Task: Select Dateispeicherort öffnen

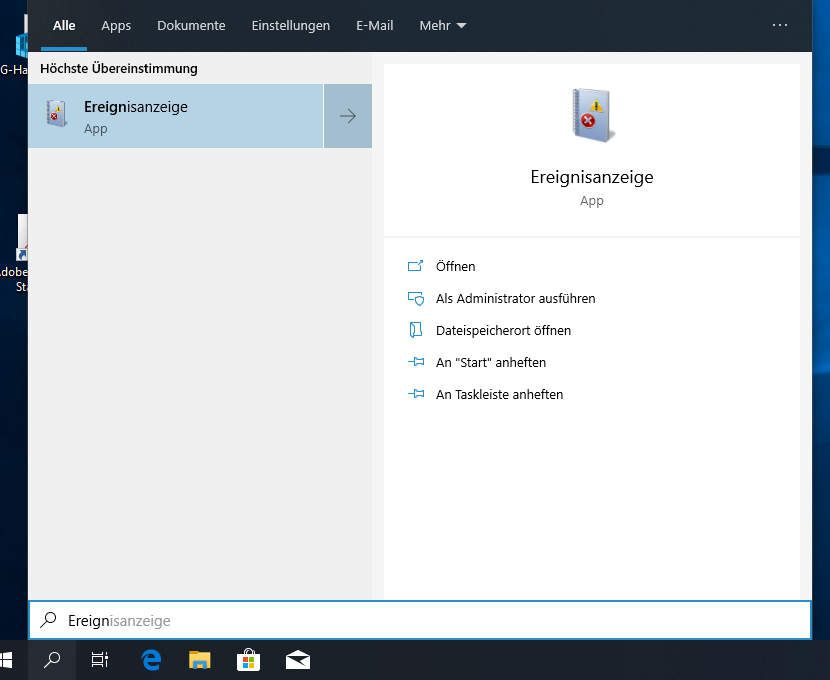Action: click(x=503, y=331)
